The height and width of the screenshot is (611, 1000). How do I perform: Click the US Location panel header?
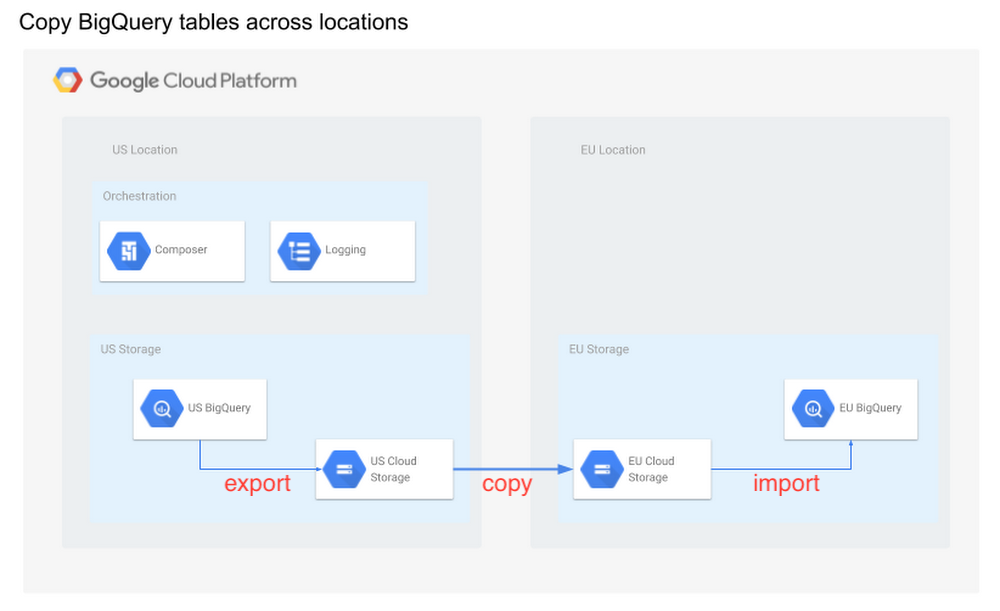(x=144, y=149)
